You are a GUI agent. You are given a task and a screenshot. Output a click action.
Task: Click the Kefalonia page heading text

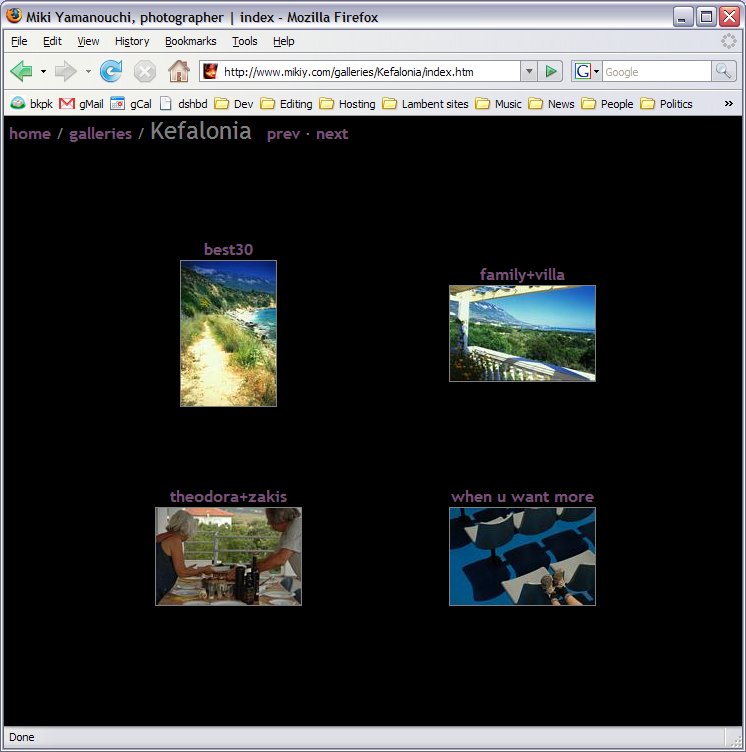pyautogui.click(x=201, y=131)
